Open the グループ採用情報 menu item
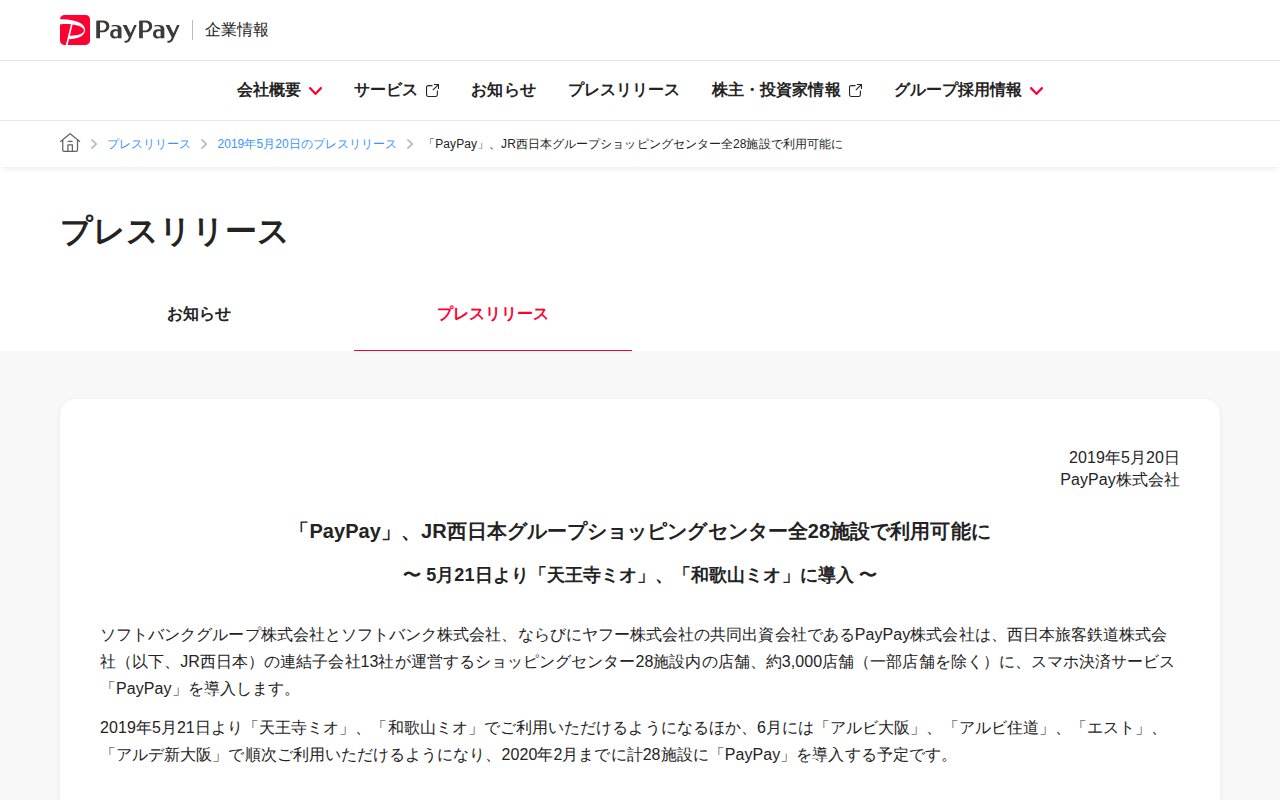Screen dimensions: 1280x800 (958, 90)
